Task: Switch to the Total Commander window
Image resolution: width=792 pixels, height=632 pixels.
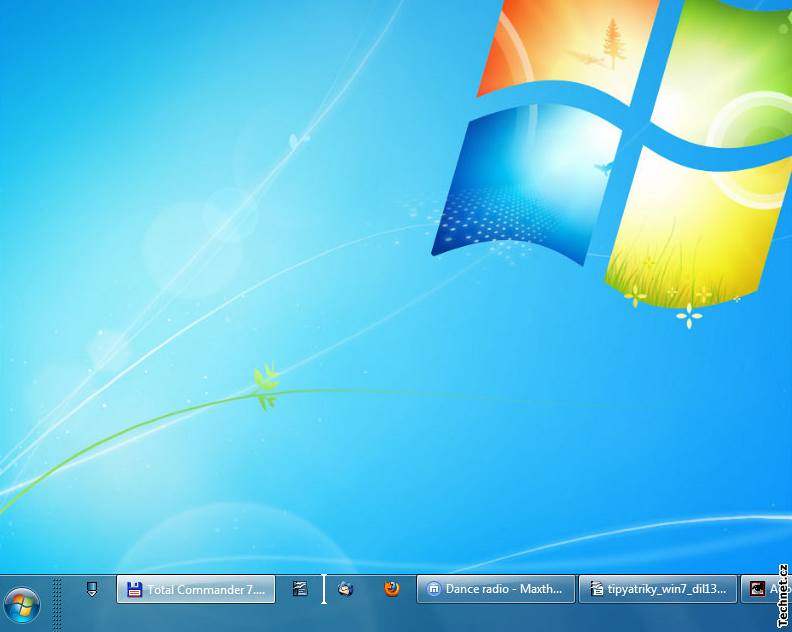Action: [205, 590]
